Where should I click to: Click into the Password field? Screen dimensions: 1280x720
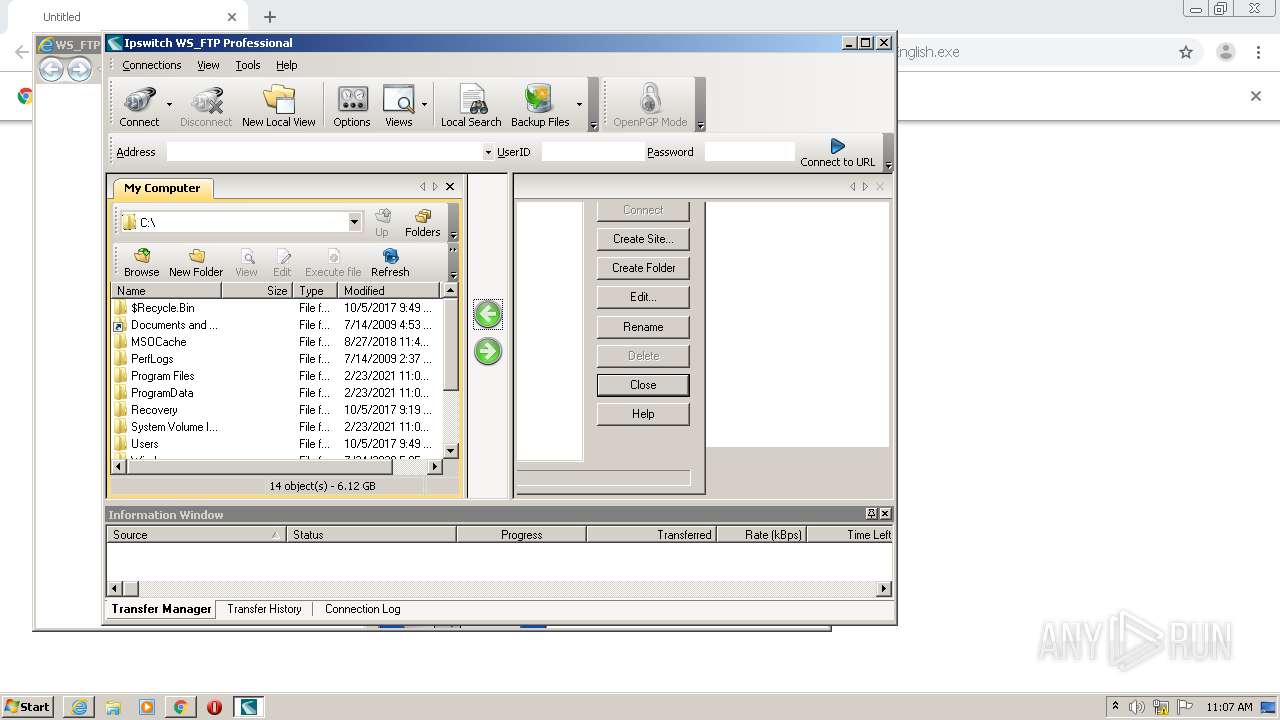749,152
